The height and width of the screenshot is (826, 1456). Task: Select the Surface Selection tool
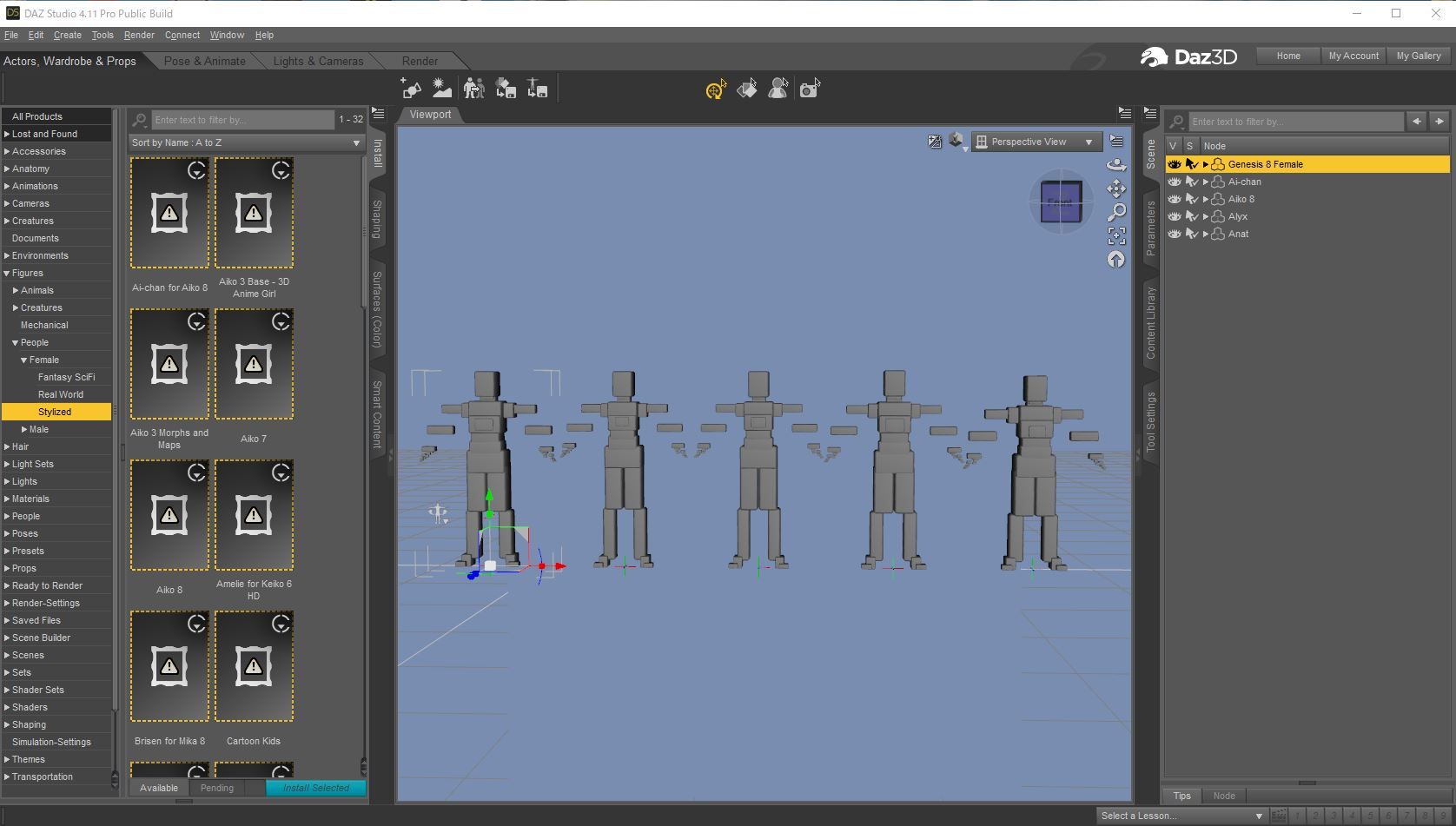coord(747,89)
